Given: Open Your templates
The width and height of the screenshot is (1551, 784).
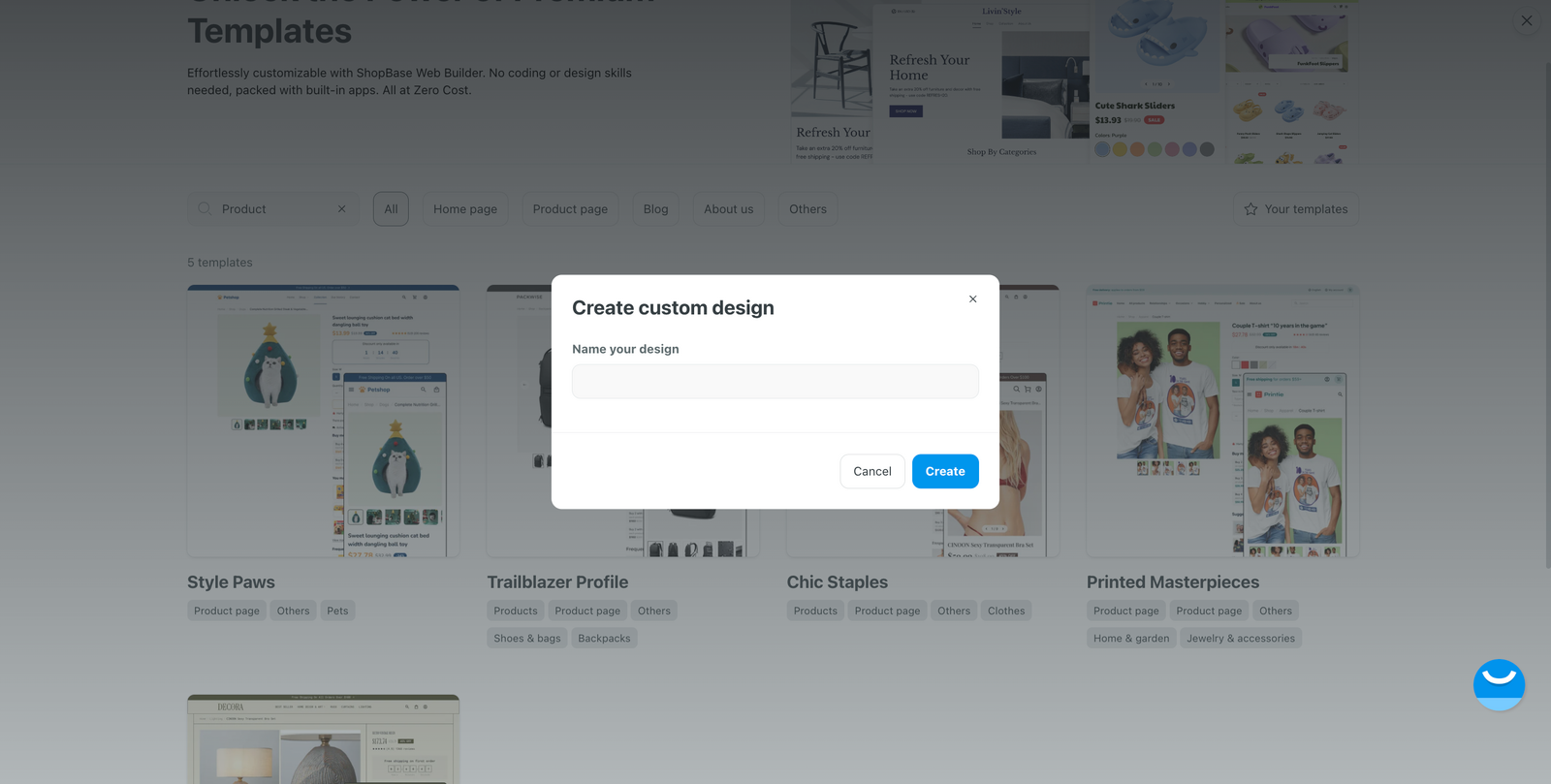Looking at the screenshot, I should 1296,209.
